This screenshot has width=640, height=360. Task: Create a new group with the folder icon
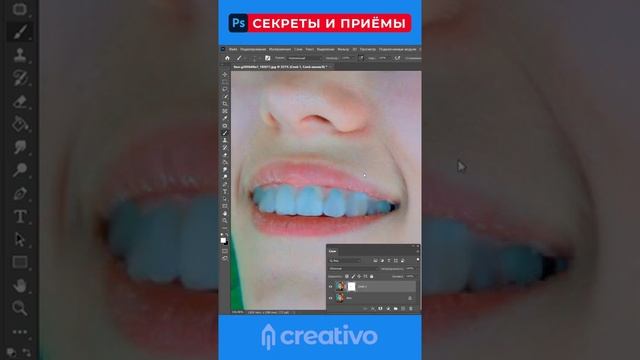pos(396,309)
